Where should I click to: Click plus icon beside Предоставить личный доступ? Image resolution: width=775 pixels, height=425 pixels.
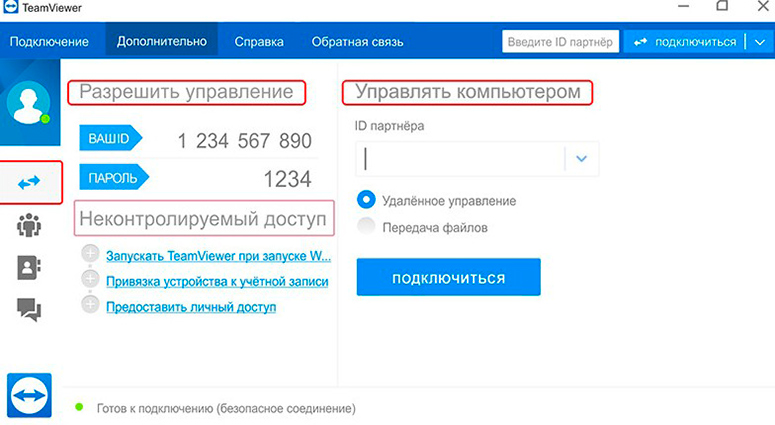90,305
